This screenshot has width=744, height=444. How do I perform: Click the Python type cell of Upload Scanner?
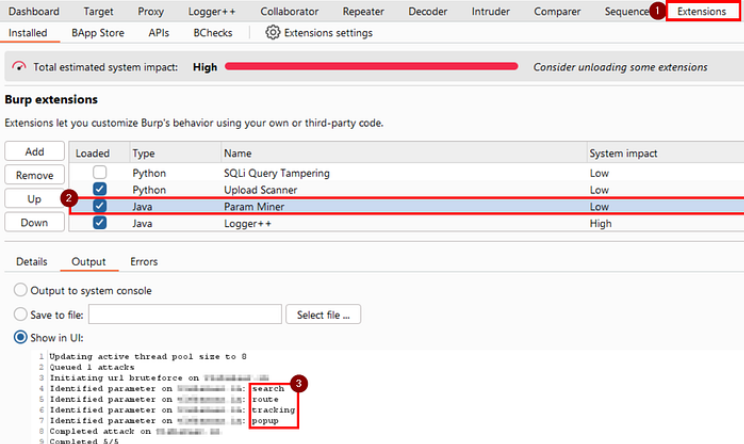[x=149, y=190]
